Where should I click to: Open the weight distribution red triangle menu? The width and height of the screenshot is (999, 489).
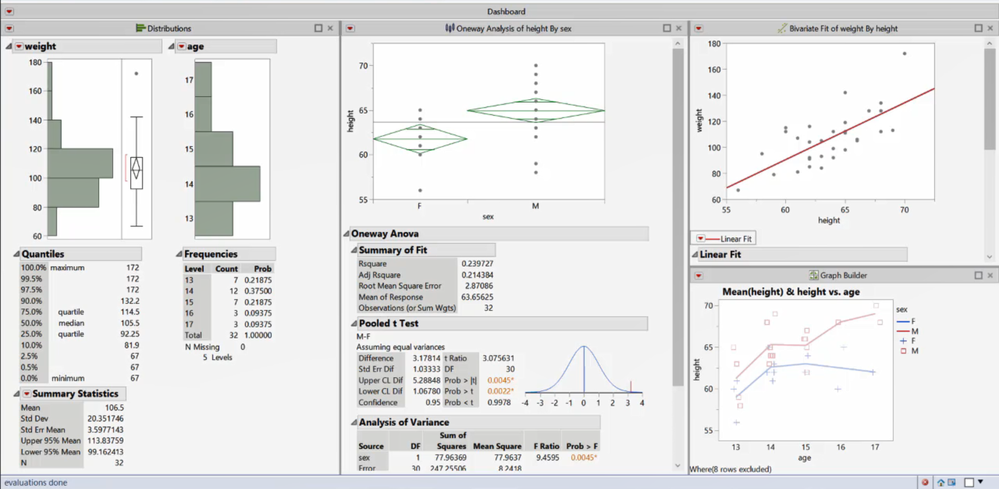point(19,46)
